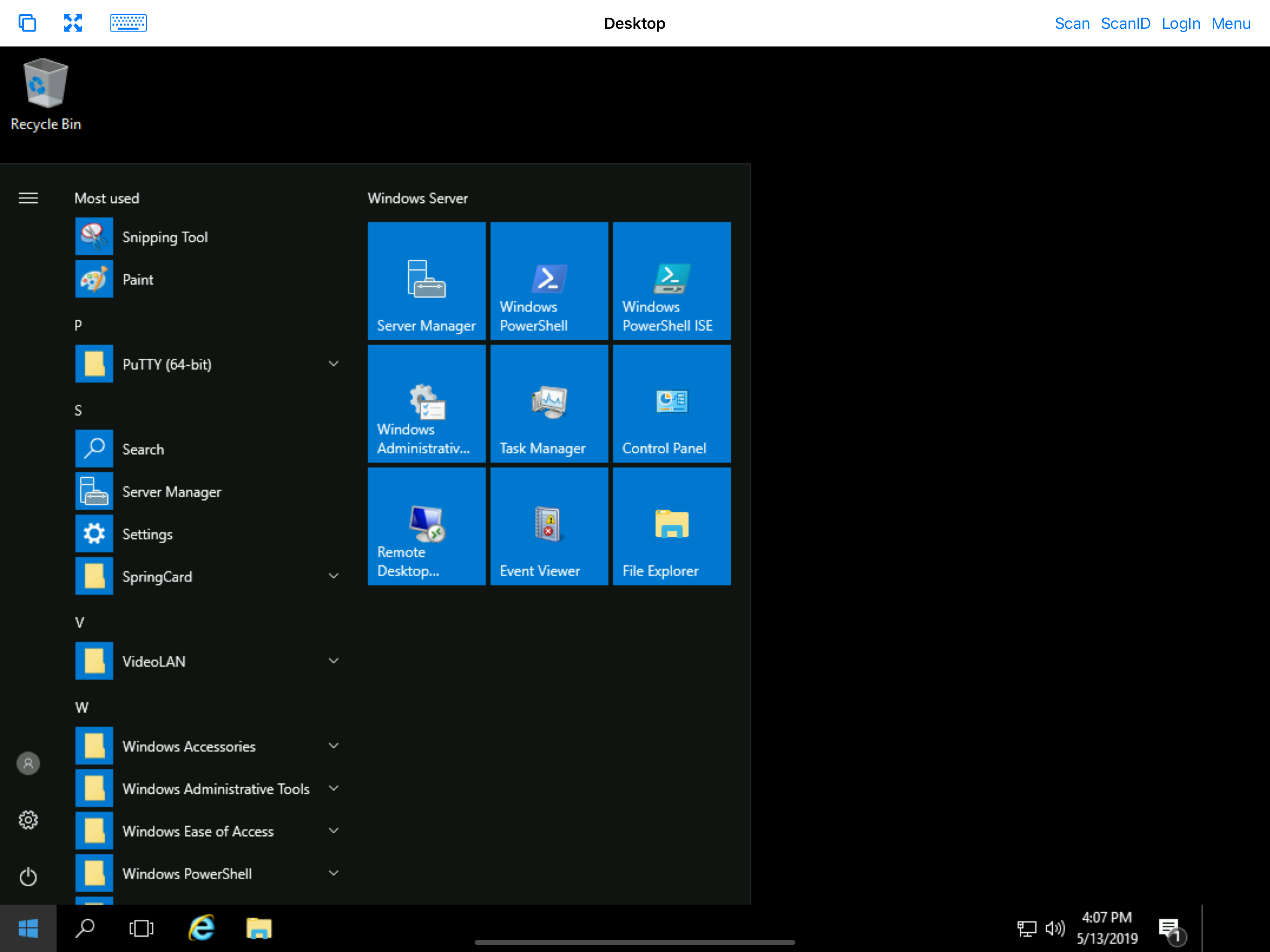The image size is (1270, 952).
Task: Open the windows switcher icon in the top bar
Action: tap(27, 23)
